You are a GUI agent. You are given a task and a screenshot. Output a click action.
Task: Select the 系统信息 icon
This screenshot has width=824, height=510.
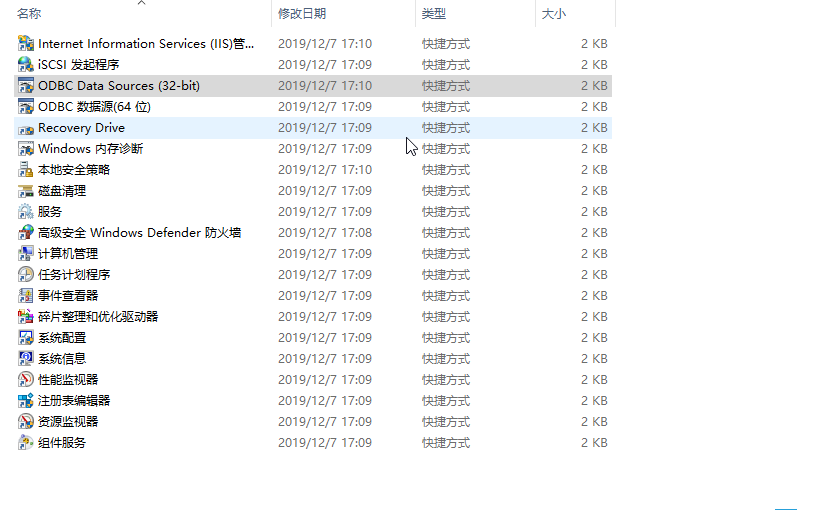coord(25,359)
